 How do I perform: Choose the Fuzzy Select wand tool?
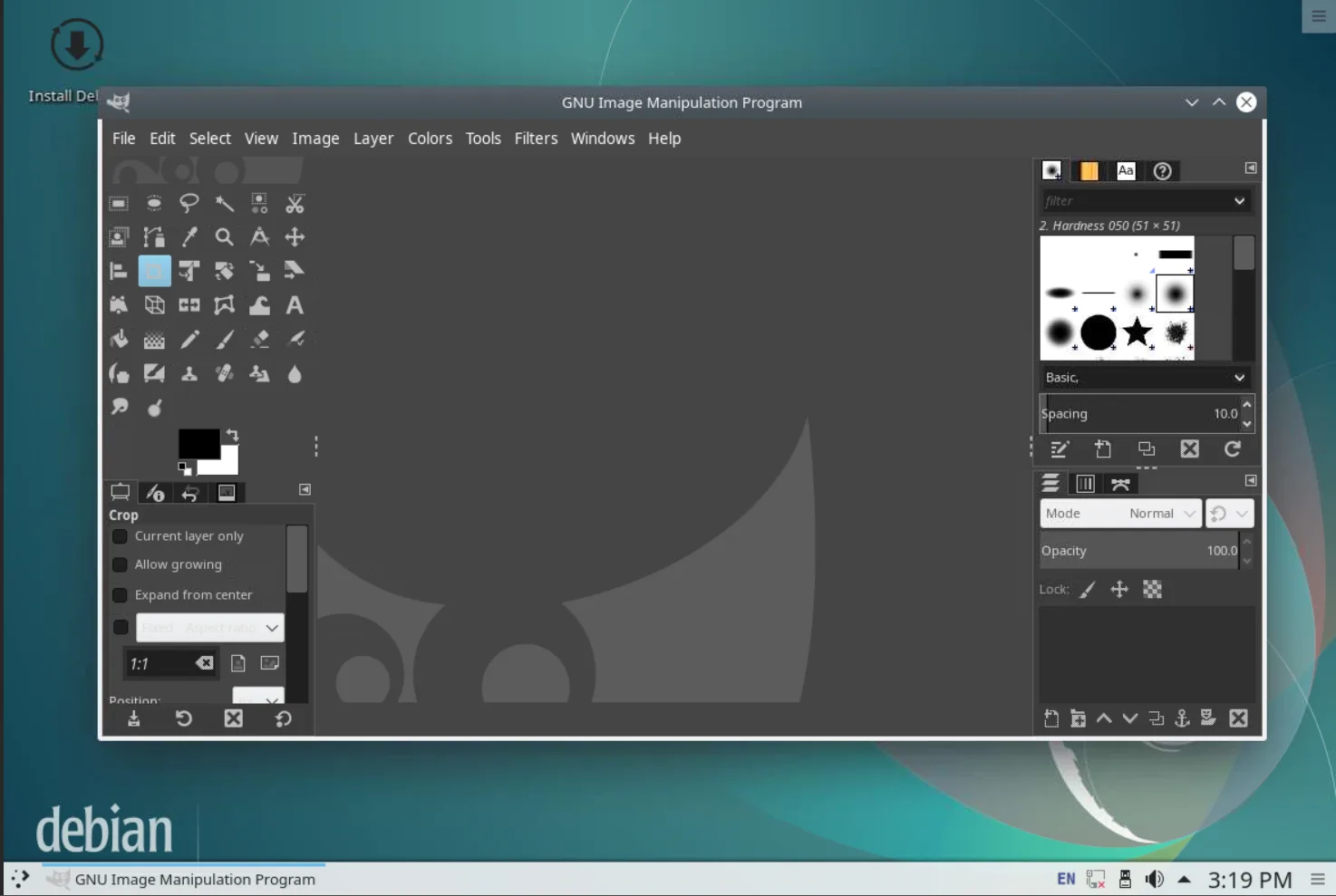coord(224,204)
